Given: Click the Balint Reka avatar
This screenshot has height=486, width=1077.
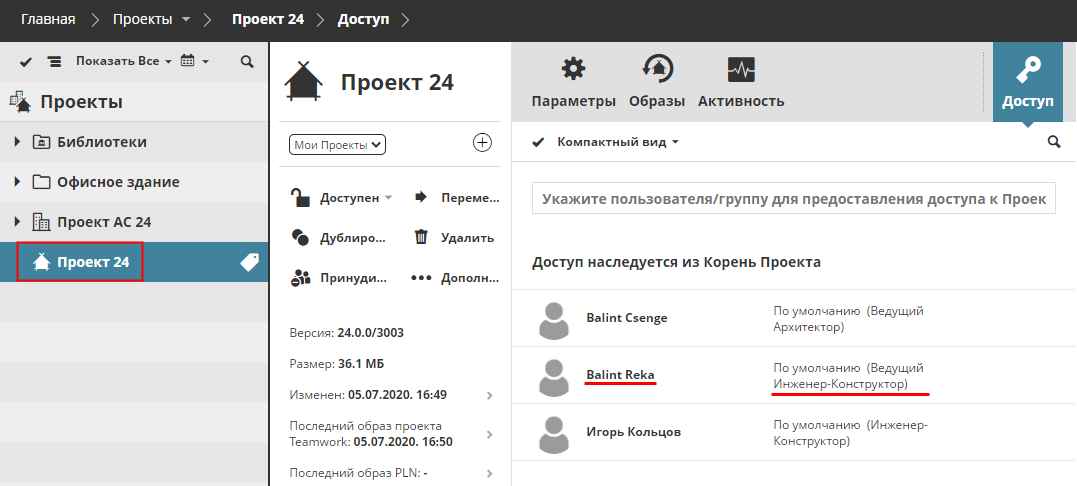Looking at the screenshot, I should click(554, 378).
